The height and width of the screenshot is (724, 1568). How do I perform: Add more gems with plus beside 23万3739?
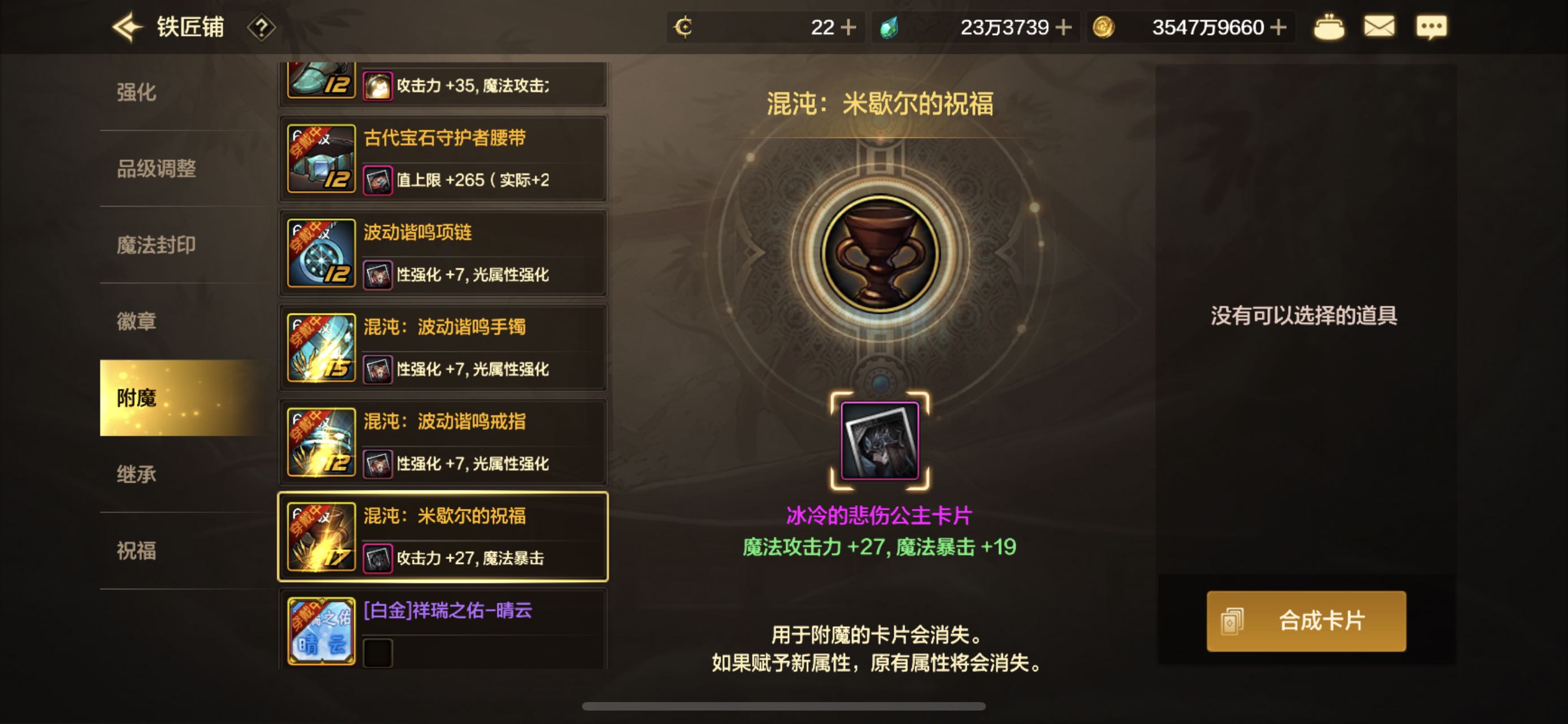pos(1063,27)
